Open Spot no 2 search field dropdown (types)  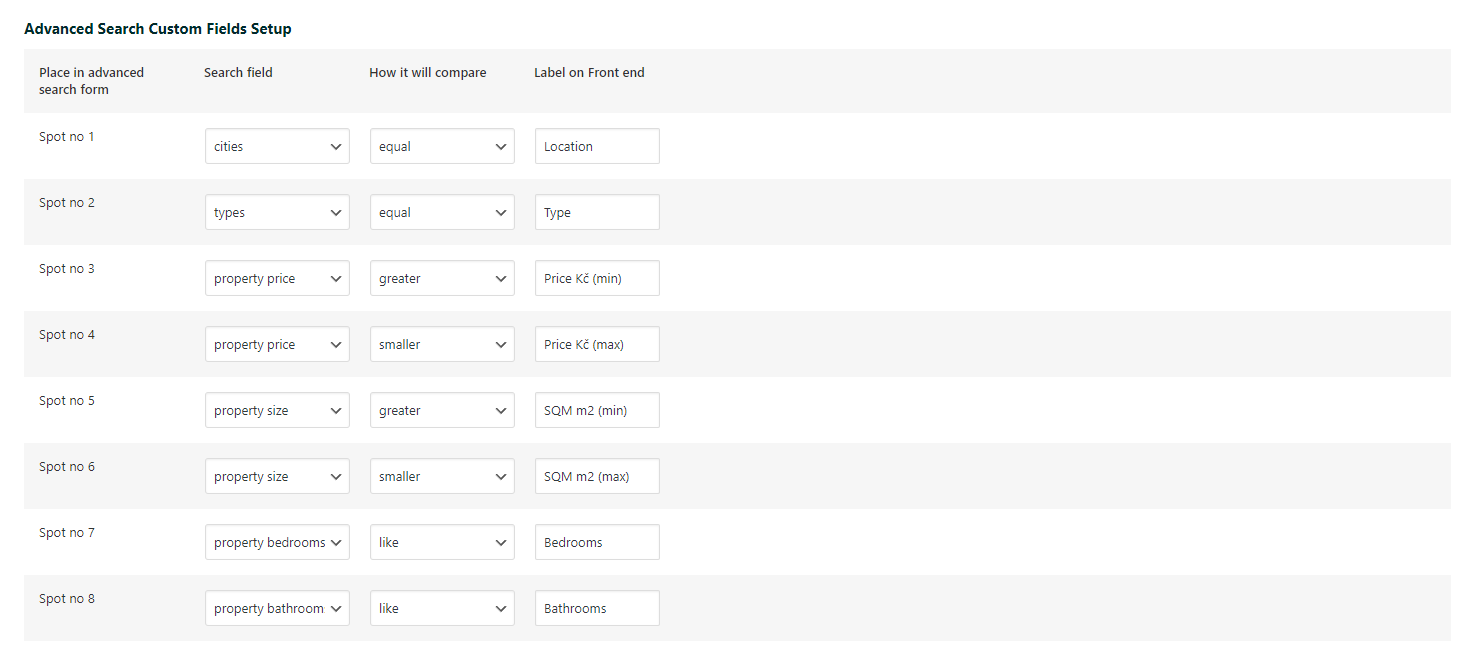click(x=277, y=212)
